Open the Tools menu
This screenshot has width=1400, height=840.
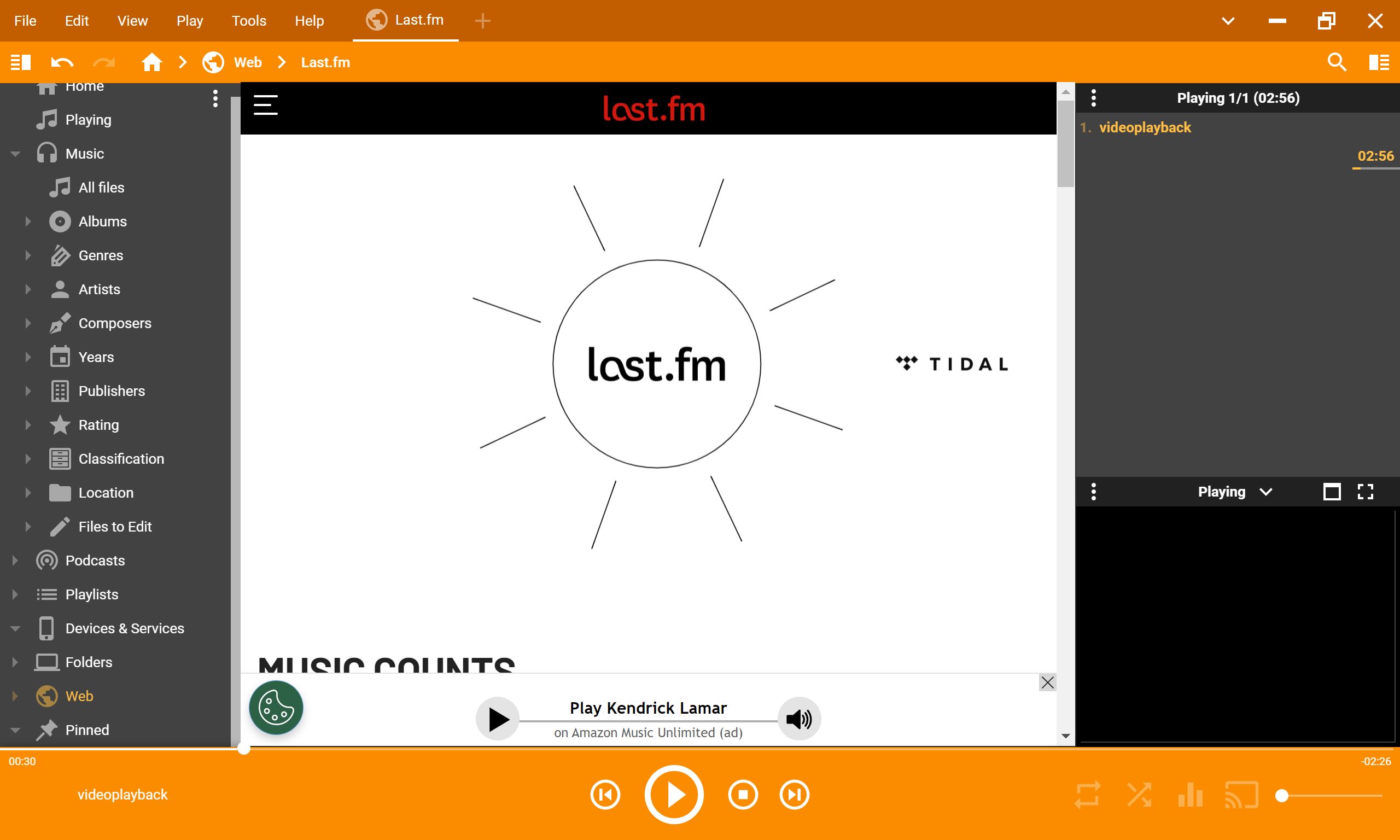(248, 21)
